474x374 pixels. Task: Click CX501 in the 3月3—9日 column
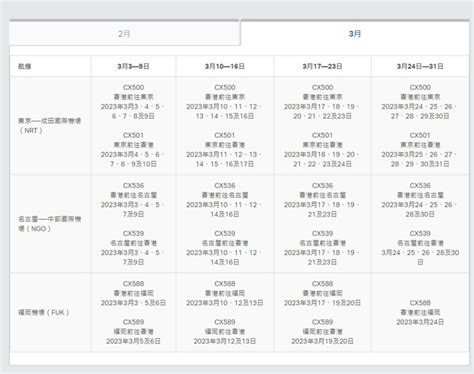[x=133, y=135]
